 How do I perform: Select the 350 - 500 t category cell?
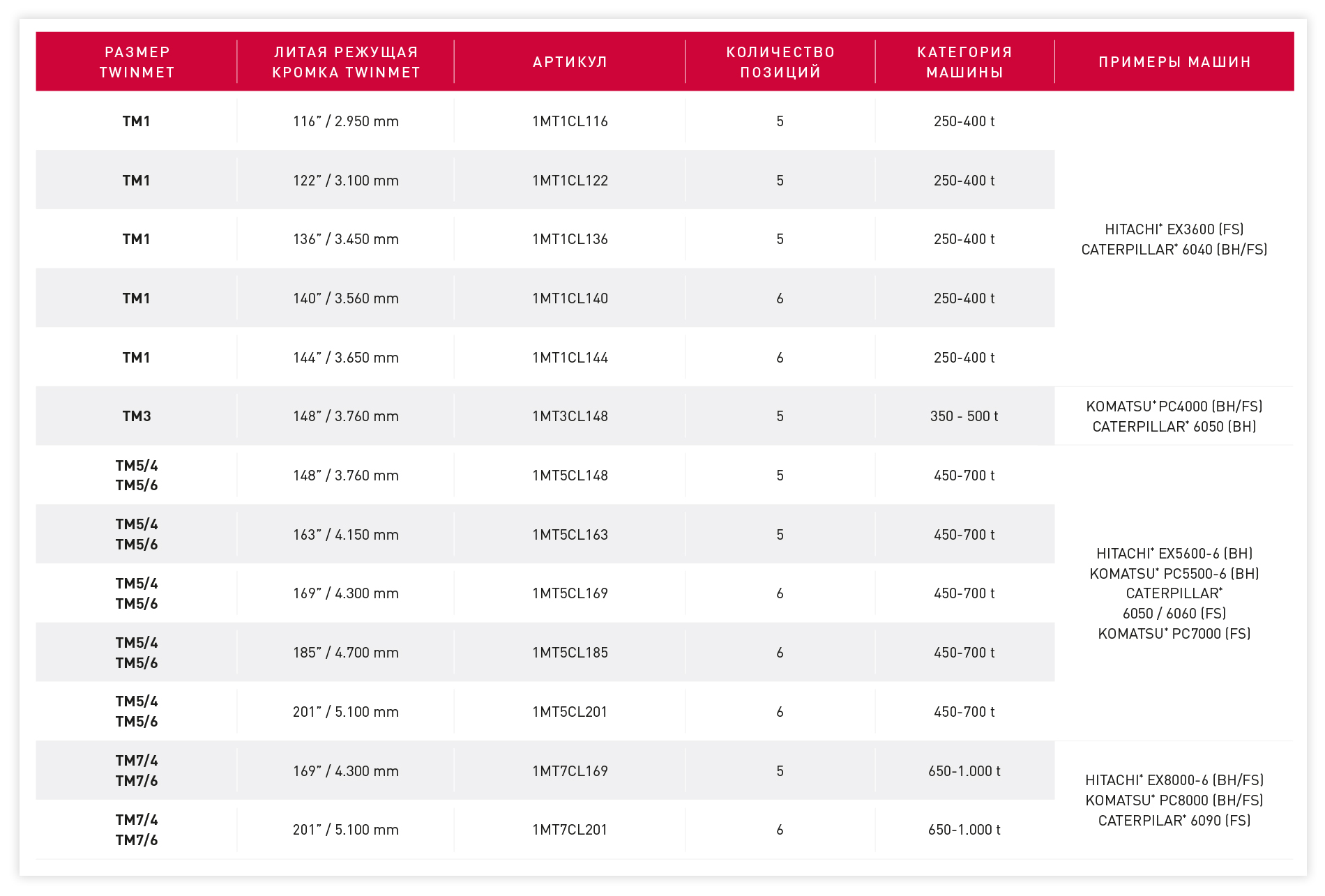tap(964, 416)
